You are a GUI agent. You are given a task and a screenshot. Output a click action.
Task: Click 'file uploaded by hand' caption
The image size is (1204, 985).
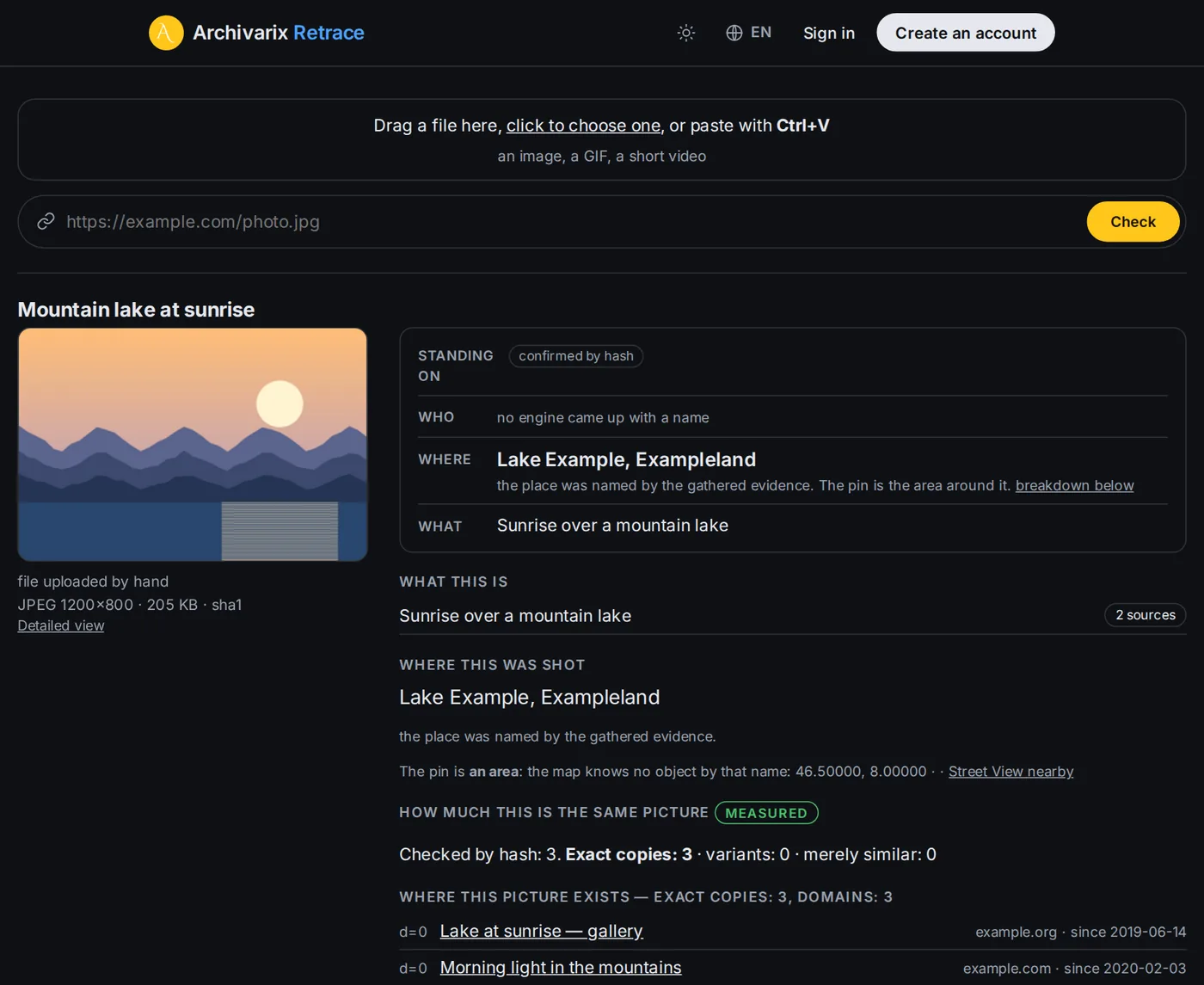coord(93,582)
